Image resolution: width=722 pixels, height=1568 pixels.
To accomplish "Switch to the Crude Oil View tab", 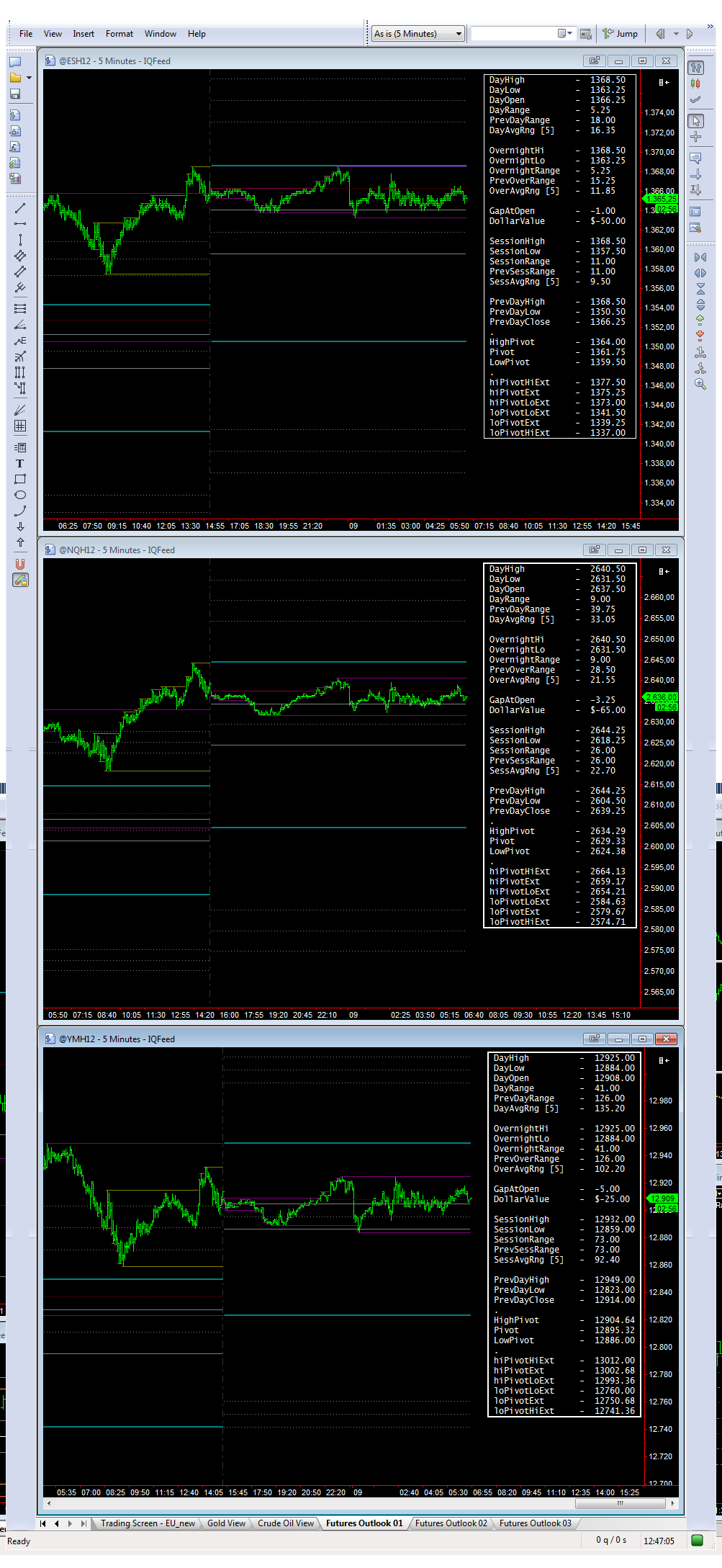I will coord(286,1523).
